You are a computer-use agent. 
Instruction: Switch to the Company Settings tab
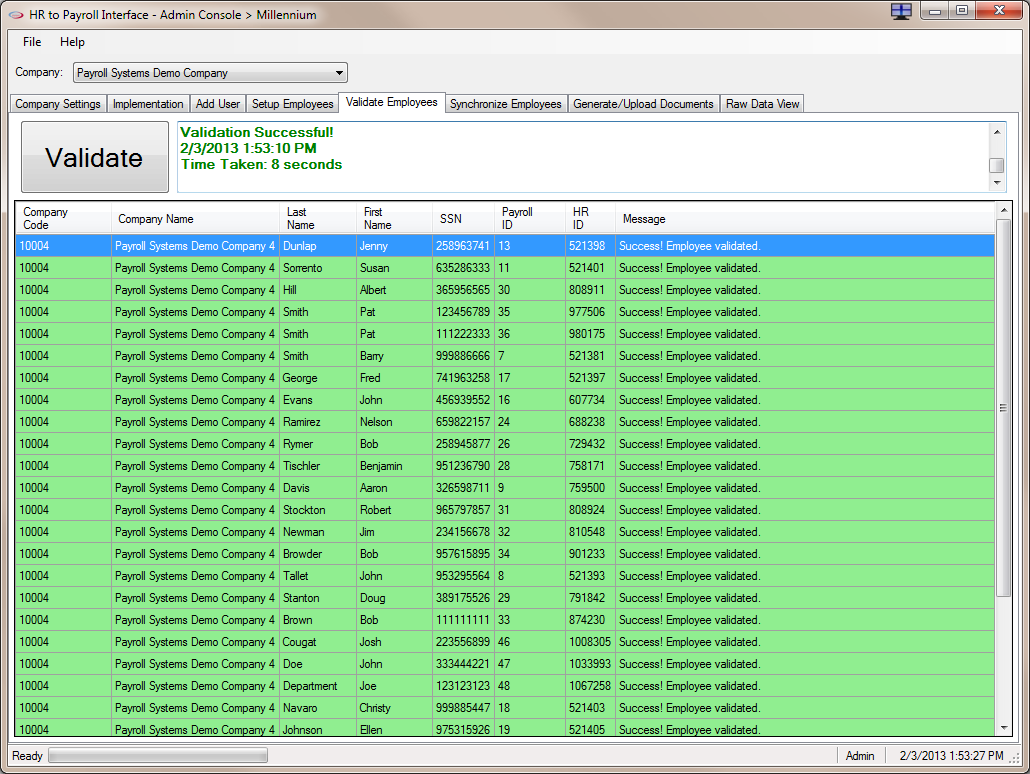[x=58, y=104]
